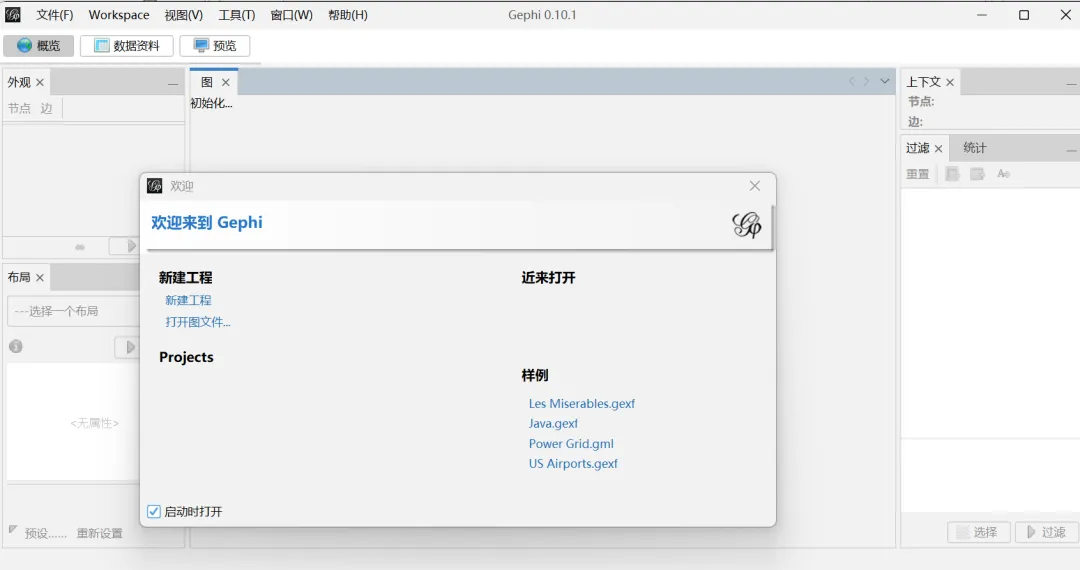Click the 重置 reset button in filters
The image size is (1080, 570).
point(917,174)
